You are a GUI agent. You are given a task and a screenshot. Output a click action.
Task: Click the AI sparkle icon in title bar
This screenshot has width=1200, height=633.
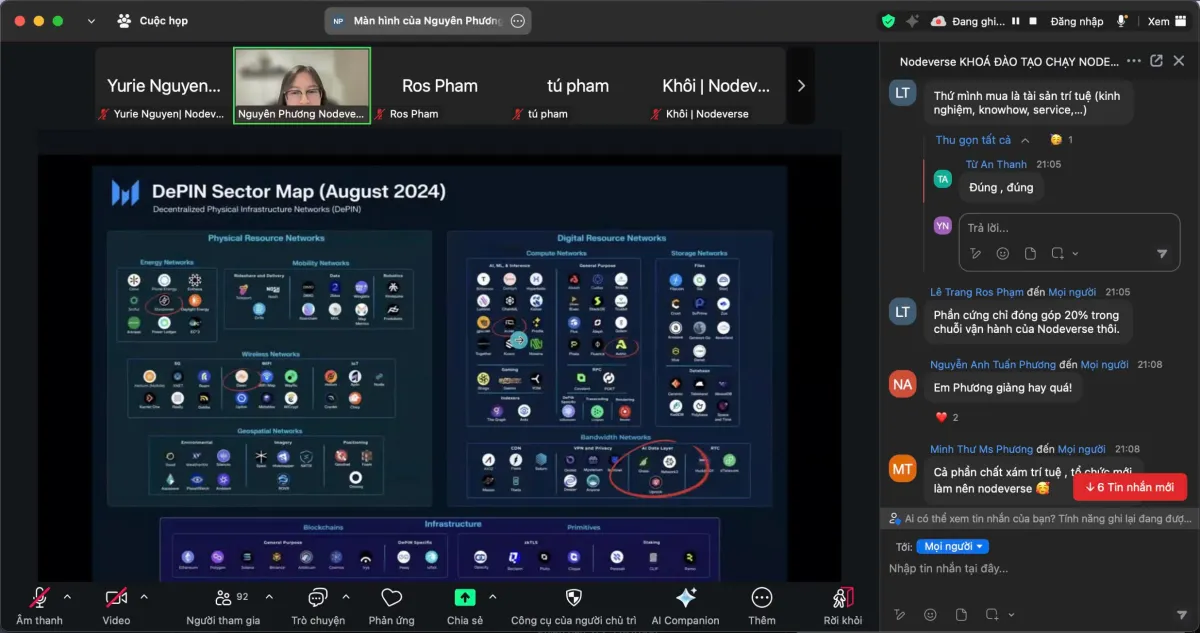point(912,20)
